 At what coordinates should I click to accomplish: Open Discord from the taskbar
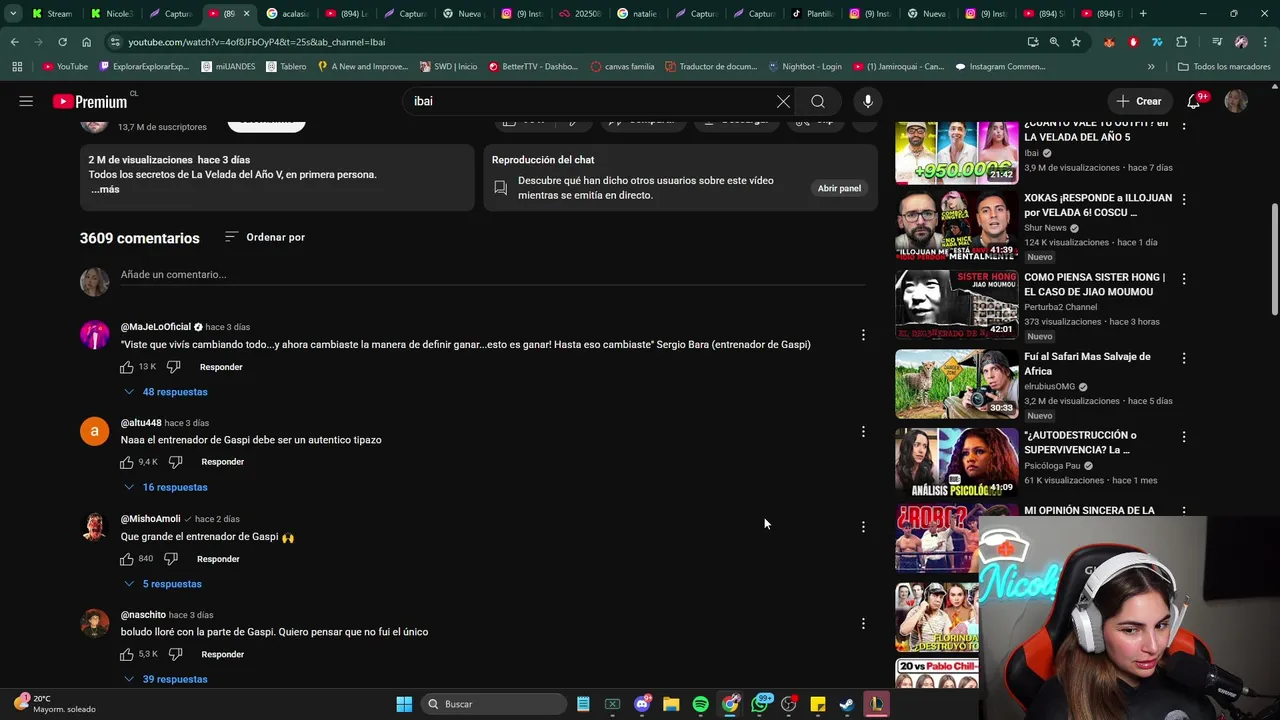point(642,704)
